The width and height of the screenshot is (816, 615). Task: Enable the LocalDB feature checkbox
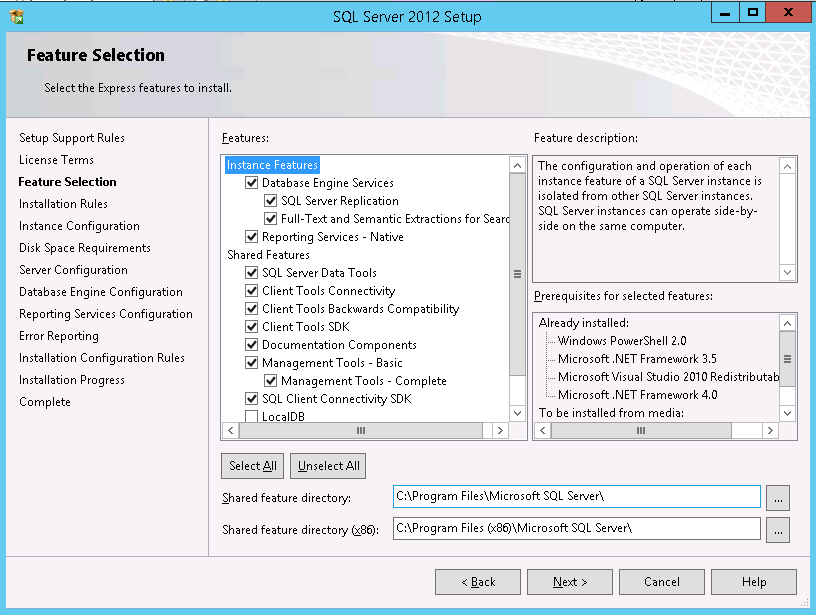pos(251,416)
